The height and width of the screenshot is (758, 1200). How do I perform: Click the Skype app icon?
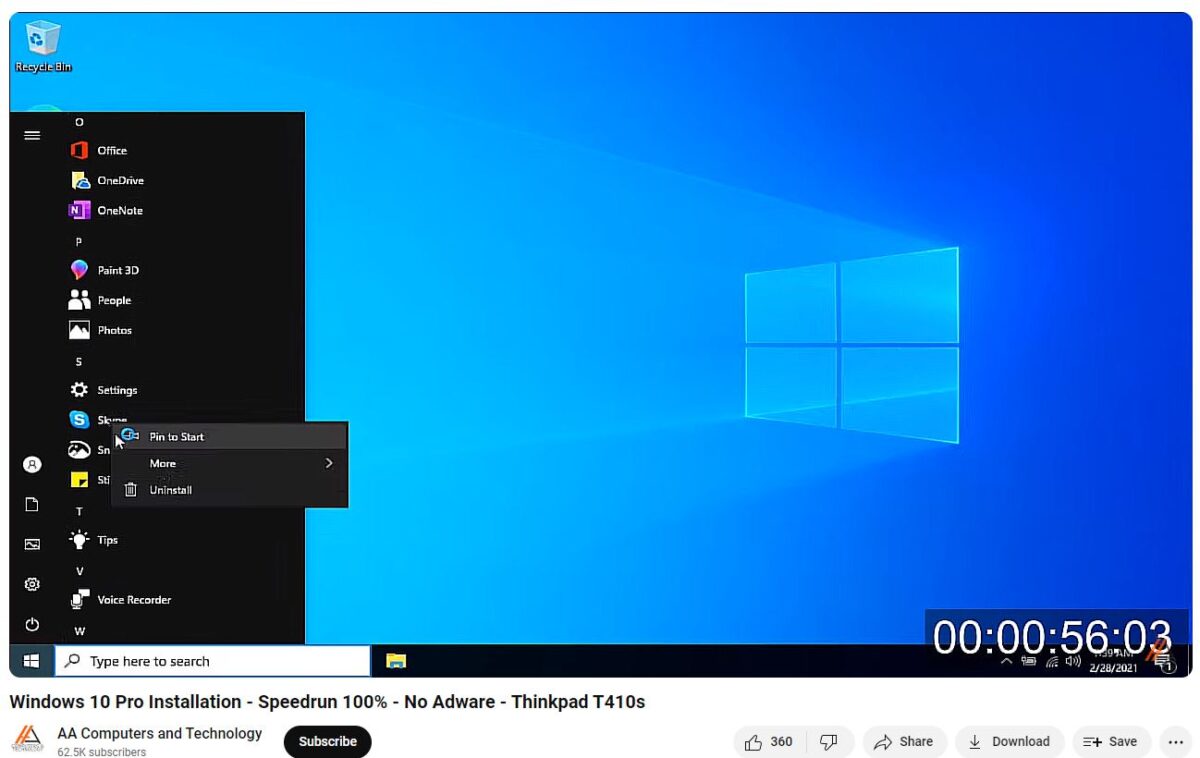pos(79,420)
